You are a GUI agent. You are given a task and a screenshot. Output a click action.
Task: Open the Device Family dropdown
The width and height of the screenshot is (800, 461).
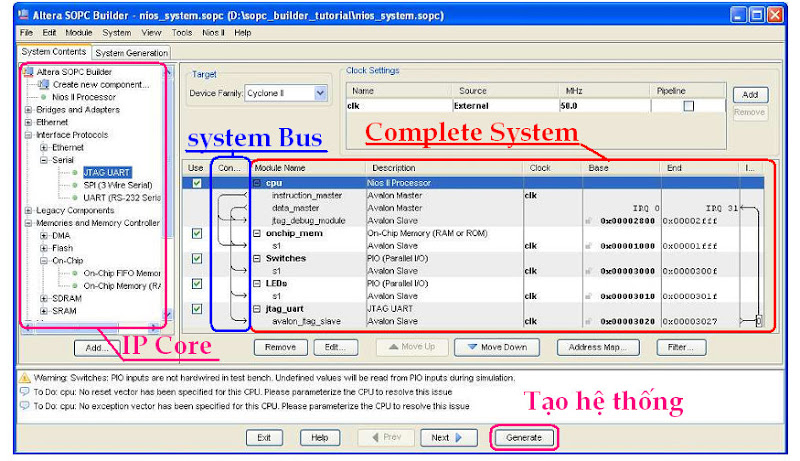click(320, 93)
